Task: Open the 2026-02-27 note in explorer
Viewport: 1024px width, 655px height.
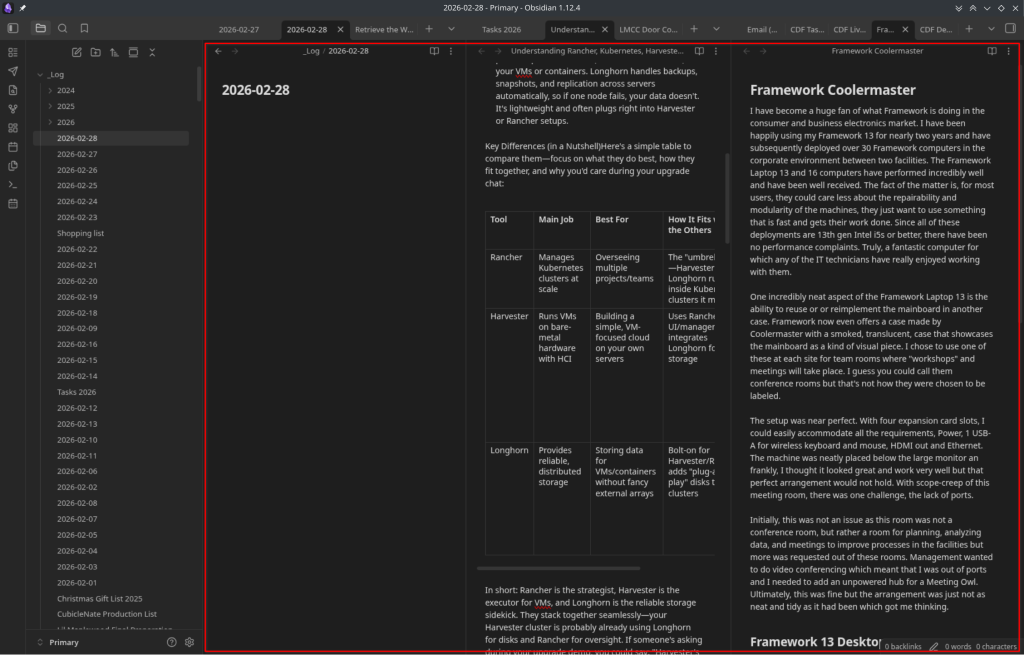Action: click(77, 154)
